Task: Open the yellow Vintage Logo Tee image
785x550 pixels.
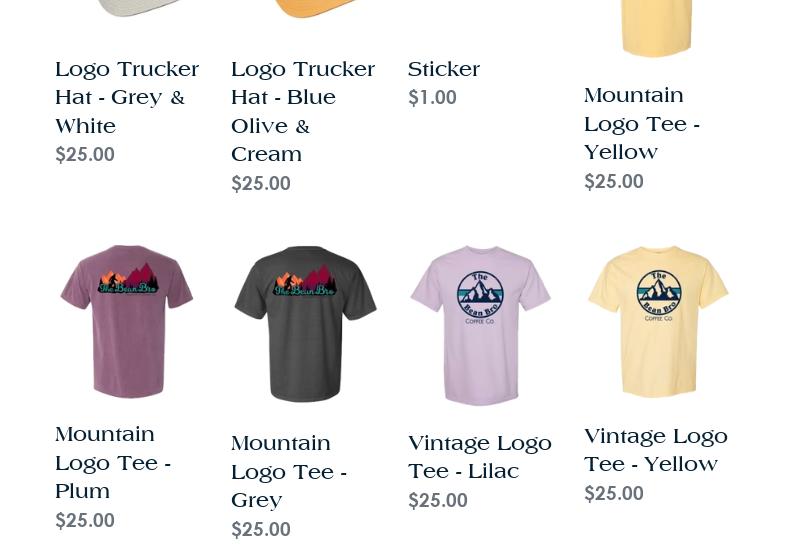Action: click(658, 321)
